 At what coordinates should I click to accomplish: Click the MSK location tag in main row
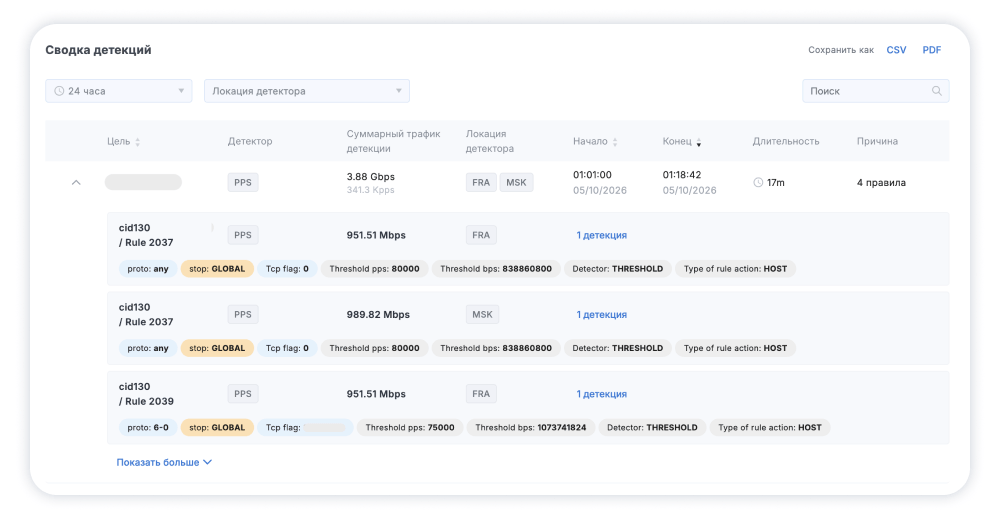coord(516,182)
